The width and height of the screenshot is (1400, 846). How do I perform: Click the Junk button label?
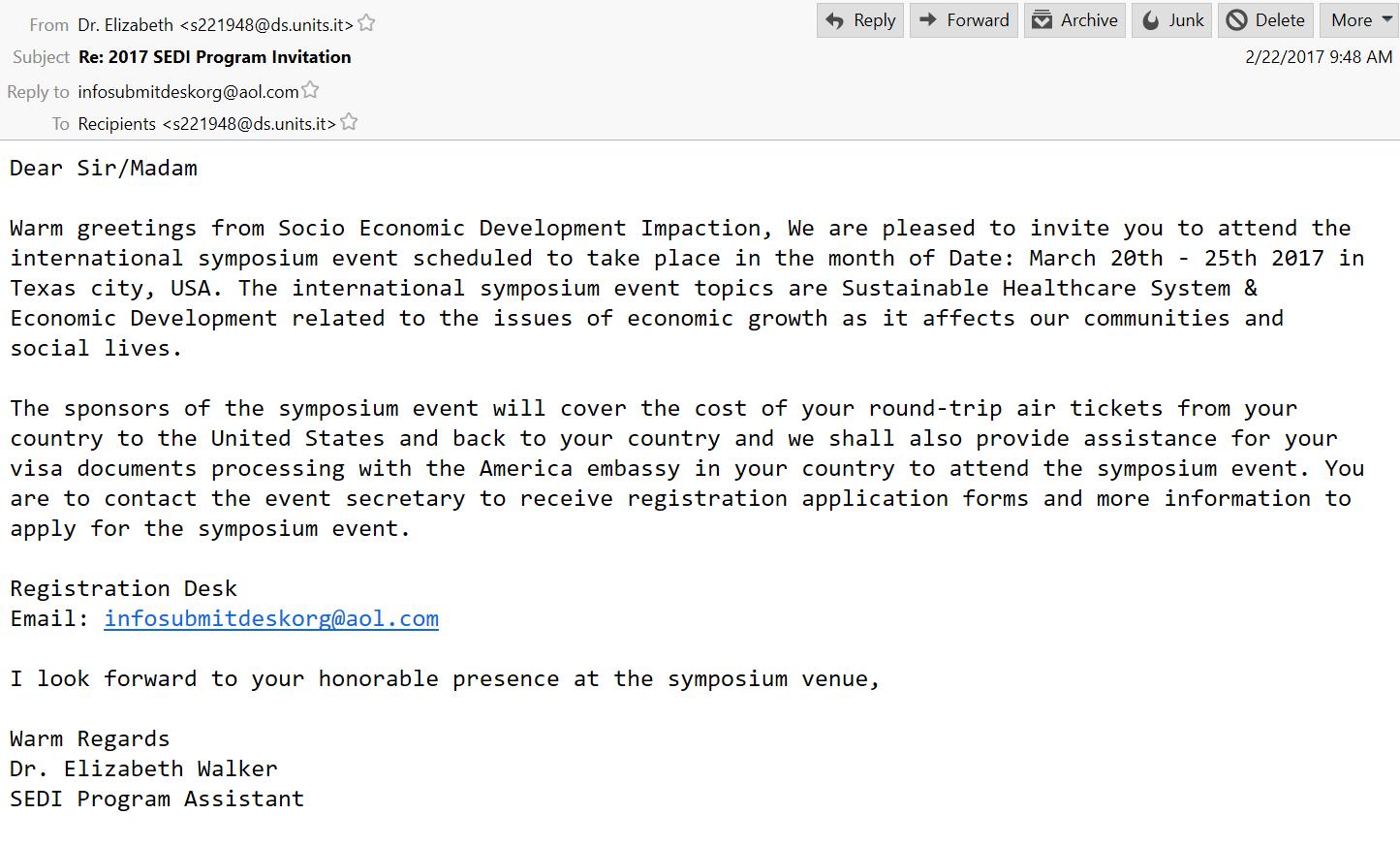tap(1186, 20)
